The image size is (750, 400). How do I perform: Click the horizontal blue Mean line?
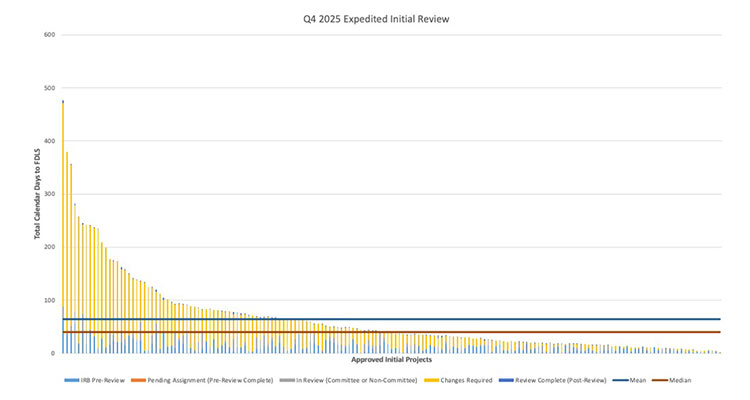coord(500,320)
